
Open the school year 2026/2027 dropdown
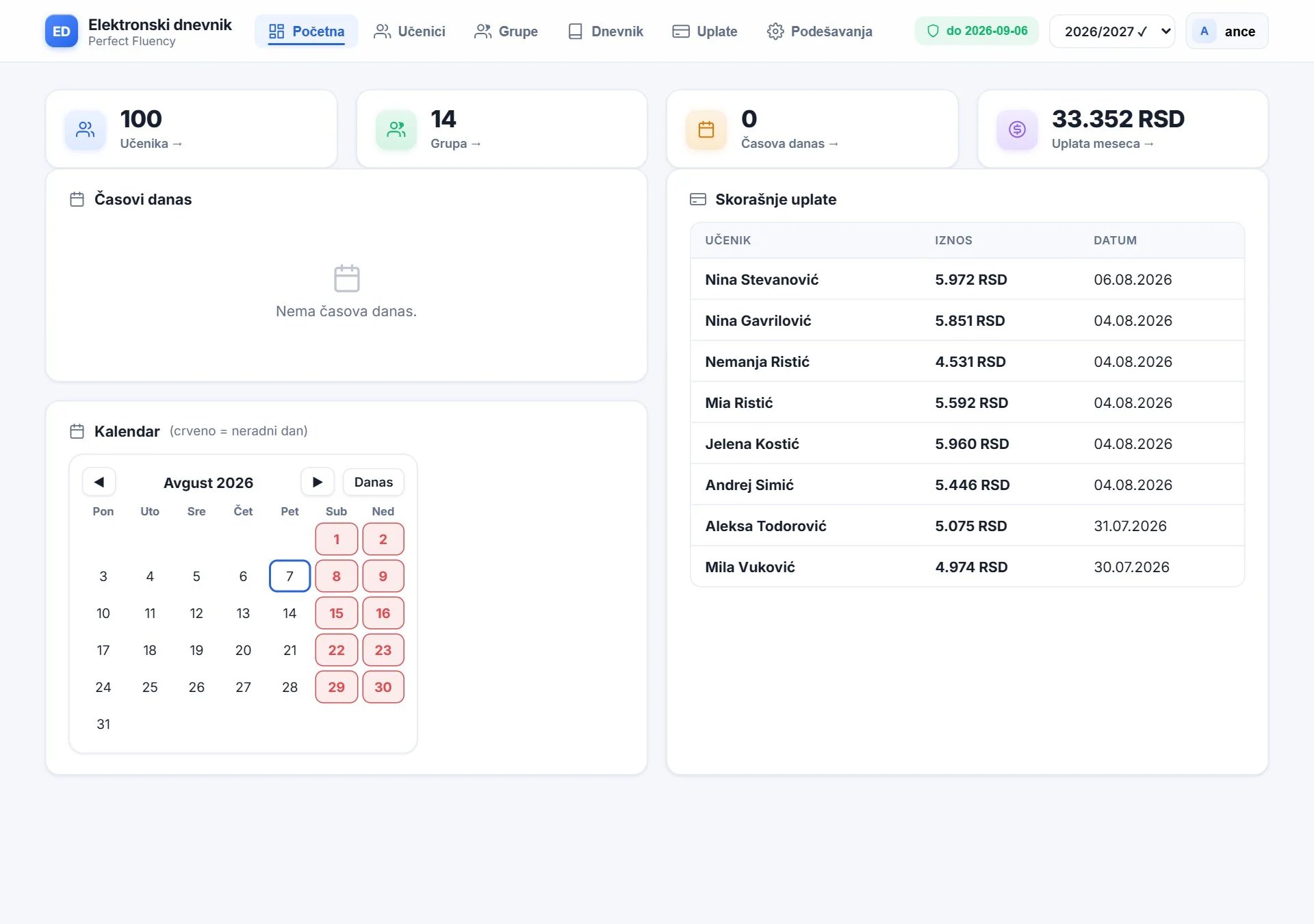[1112, 31]
